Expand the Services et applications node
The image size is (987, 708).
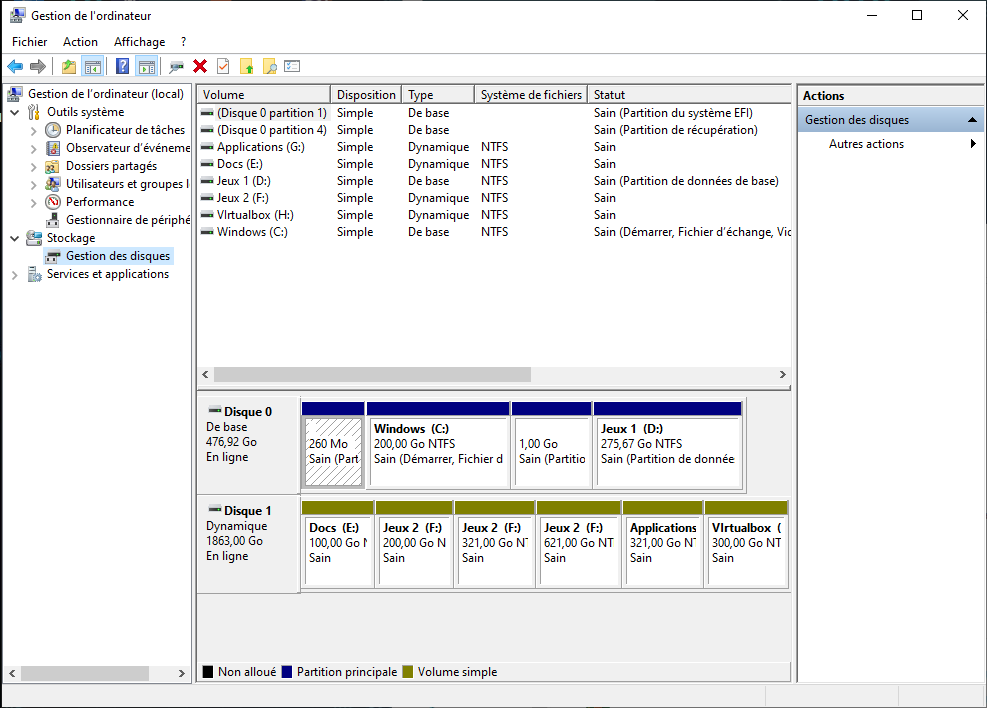(14, 275)
